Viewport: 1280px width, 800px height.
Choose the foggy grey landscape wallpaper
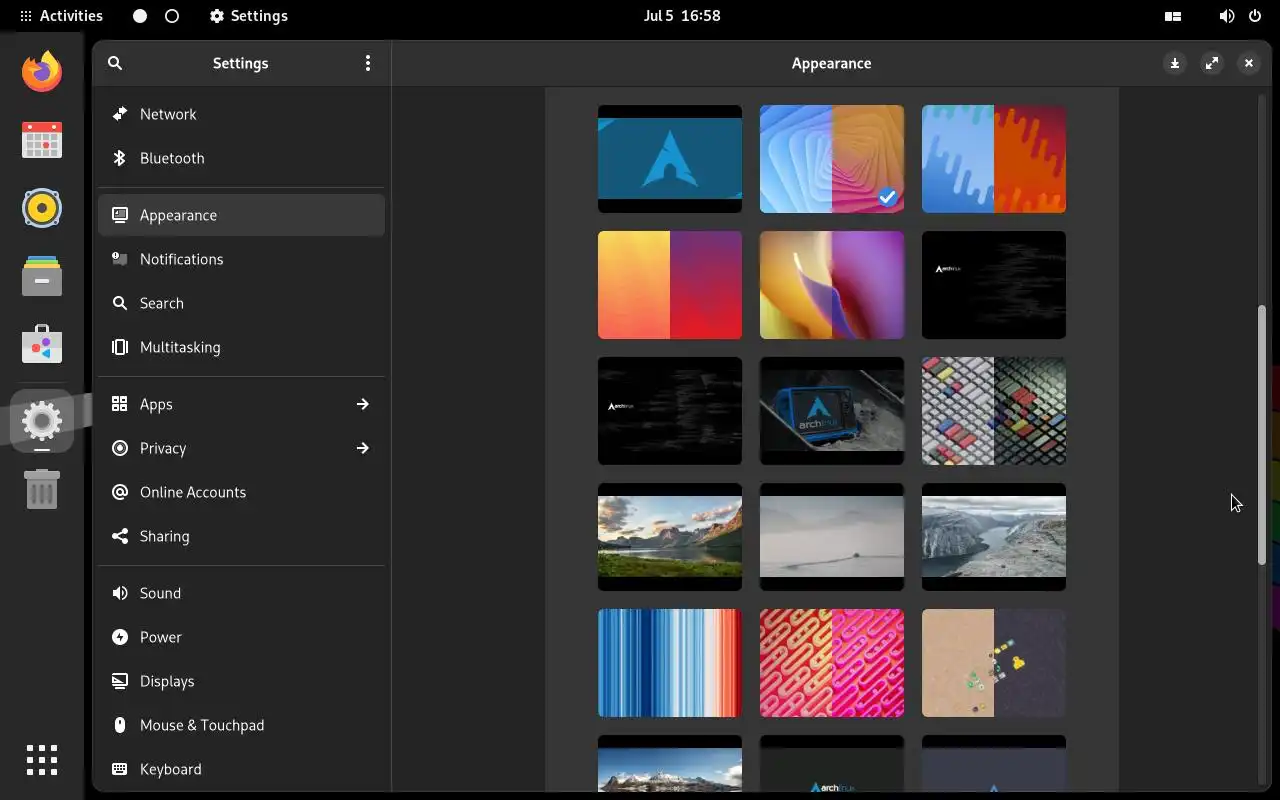[x=832, y=537]
